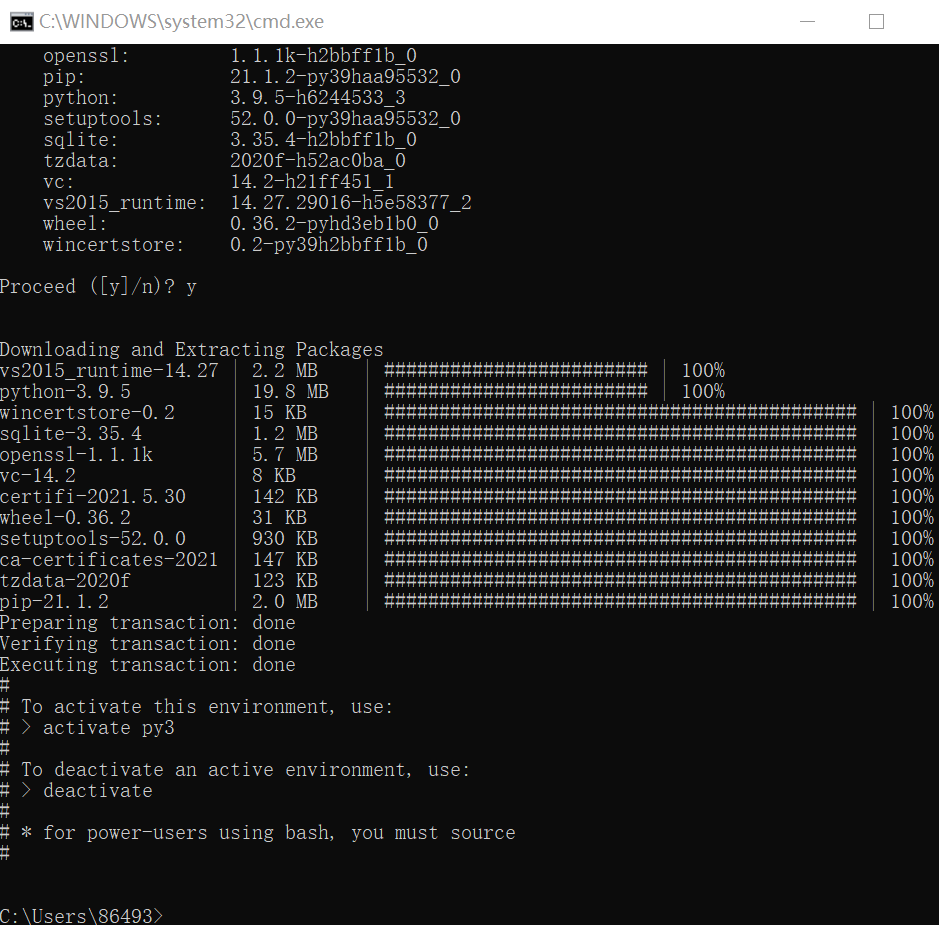Click the pip version 21.1.2-py39haa95532_0
Image resolution: width=939 pixels, height=925 pixels.
pyautogui.click(x=346, y=77)
